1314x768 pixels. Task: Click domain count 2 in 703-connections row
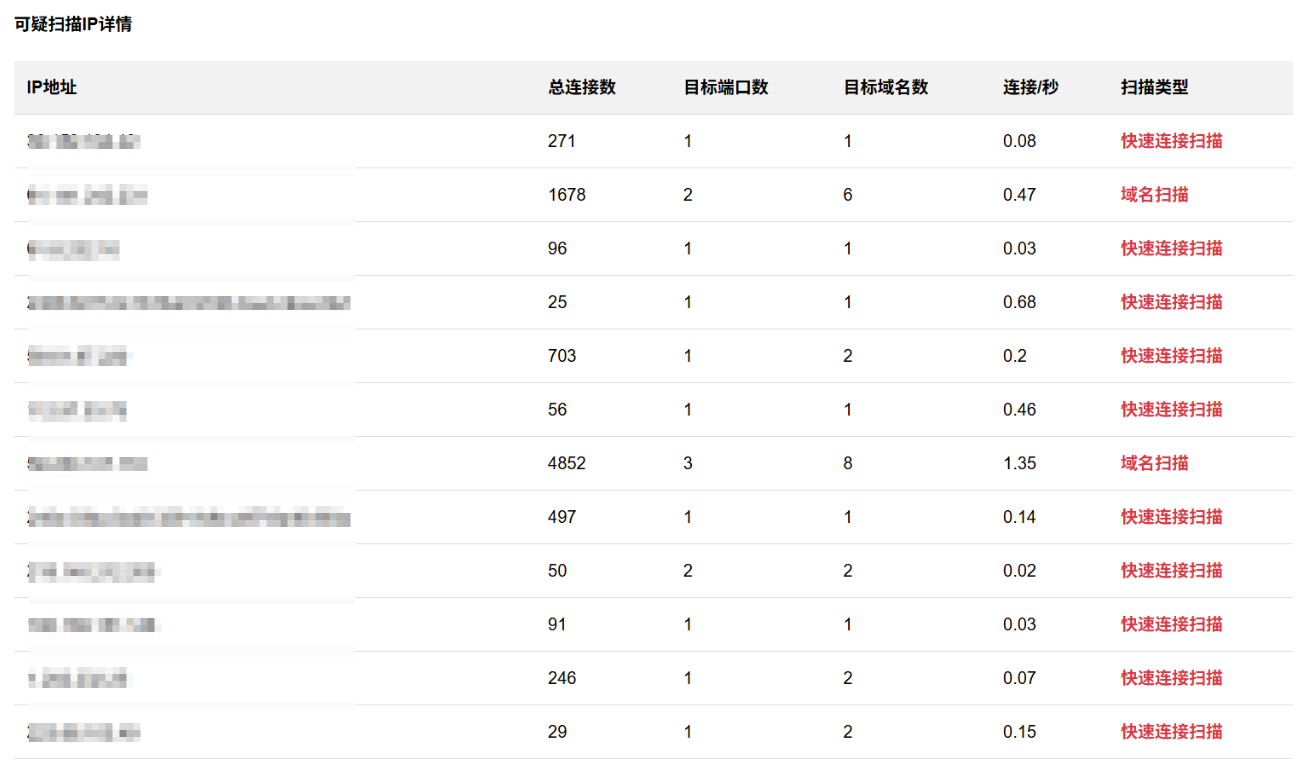pyautogui.click(x=848, y=356)
